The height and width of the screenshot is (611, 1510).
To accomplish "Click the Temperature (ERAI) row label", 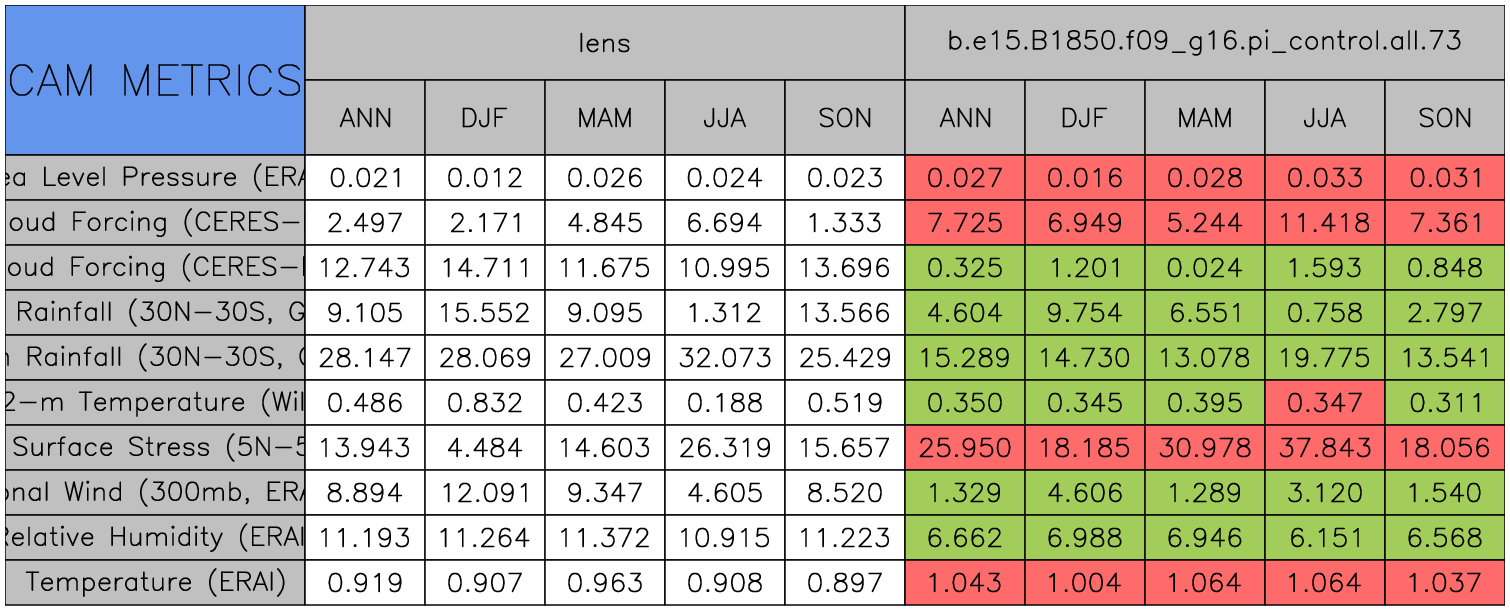I will (x=155, y=582).
